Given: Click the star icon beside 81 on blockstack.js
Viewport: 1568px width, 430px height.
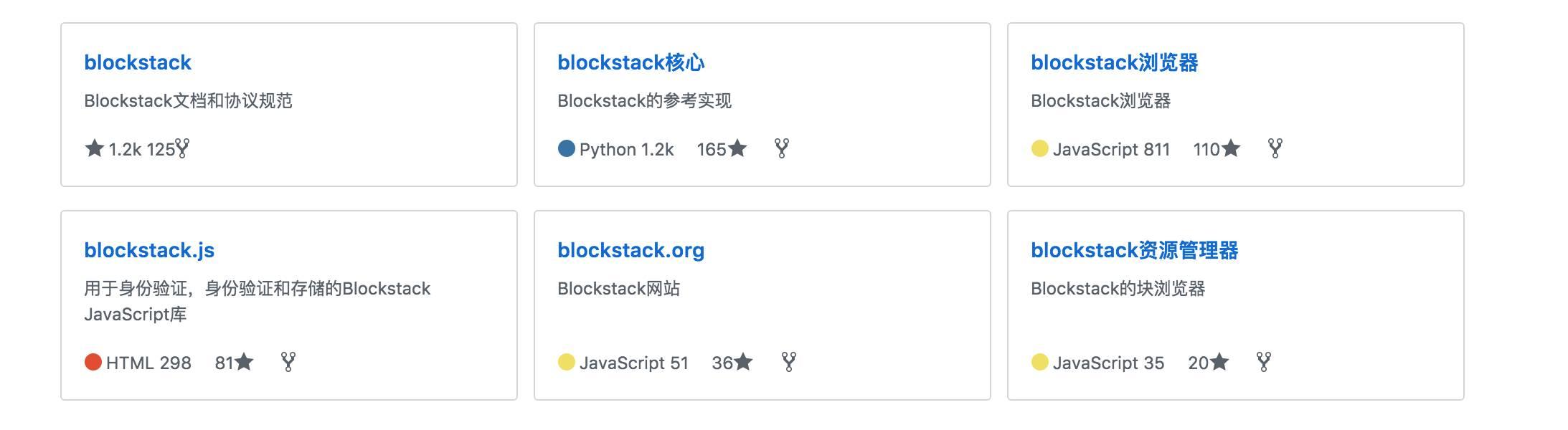Looking at the screenshot, I should click(243, 363).
